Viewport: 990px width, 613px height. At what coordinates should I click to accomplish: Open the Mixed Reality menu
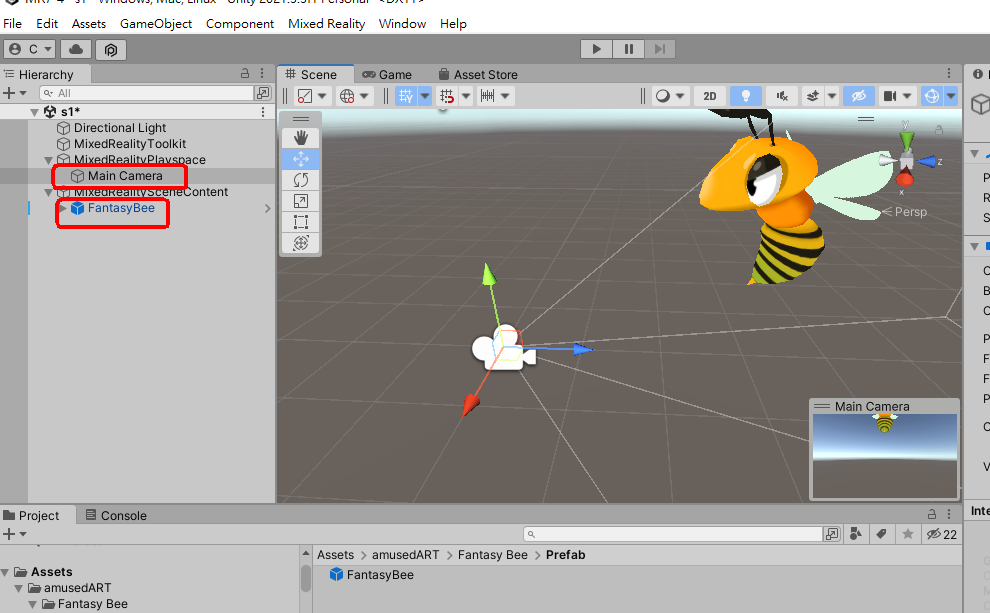[326, 23]
